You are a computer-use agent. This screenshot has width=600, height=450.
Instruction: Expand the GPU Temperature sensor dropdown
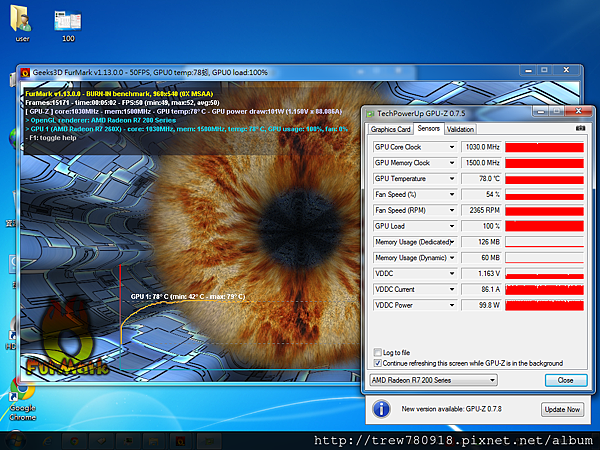pos(452,179)
